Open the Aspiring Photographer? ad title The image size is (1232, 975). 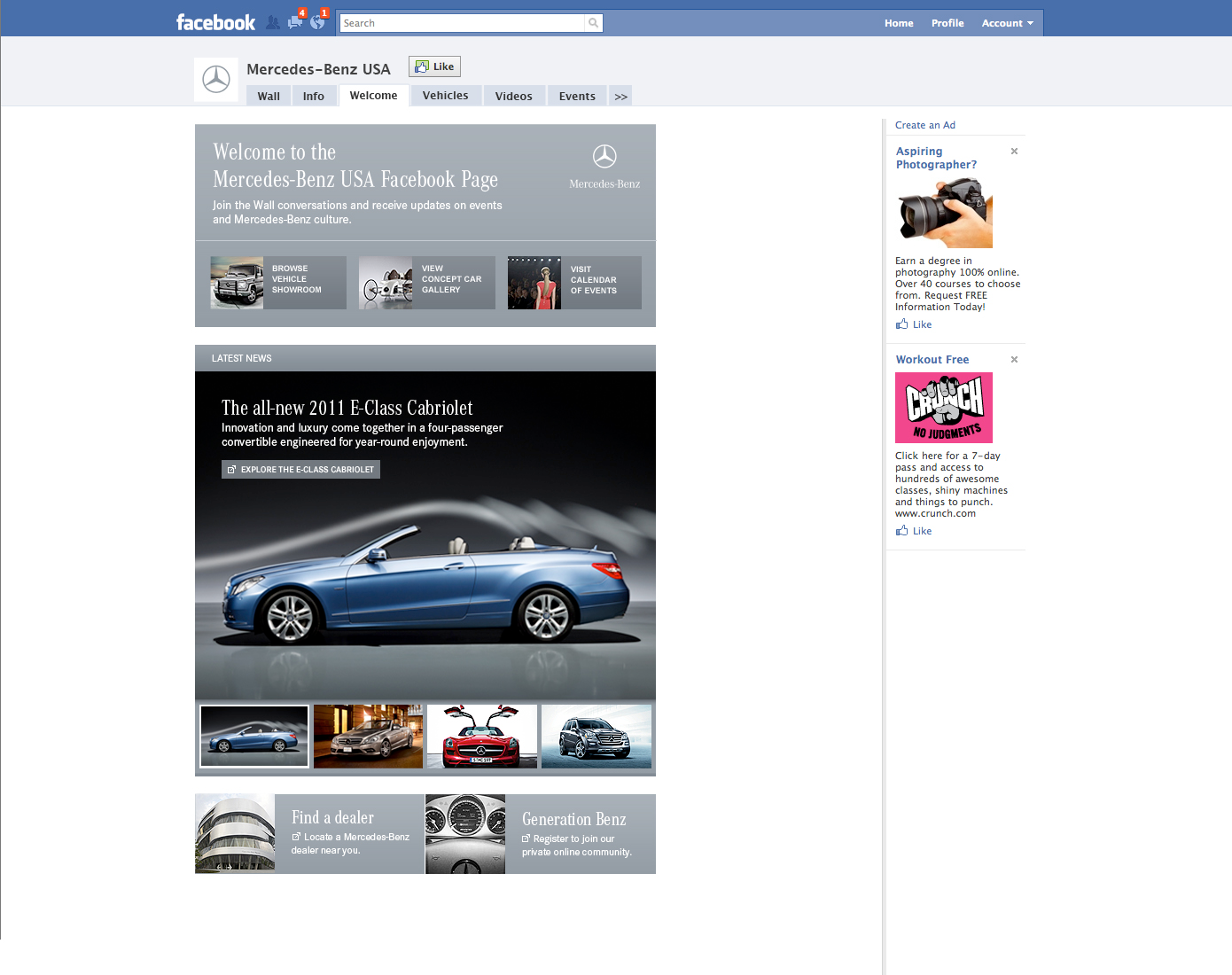click(936, 158)
